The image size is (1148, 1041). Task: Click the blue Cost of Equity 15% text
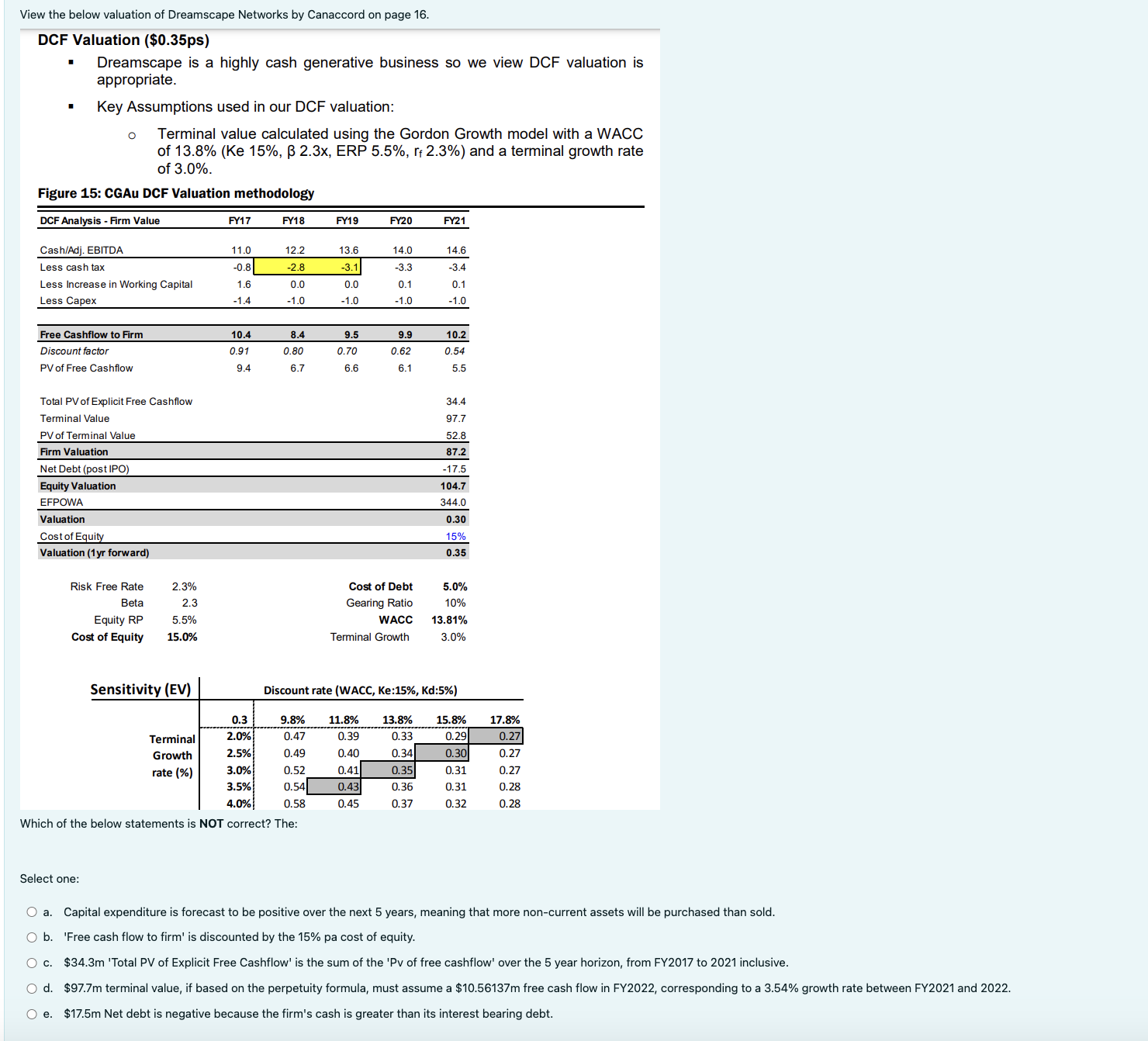(x=456, y=535)
